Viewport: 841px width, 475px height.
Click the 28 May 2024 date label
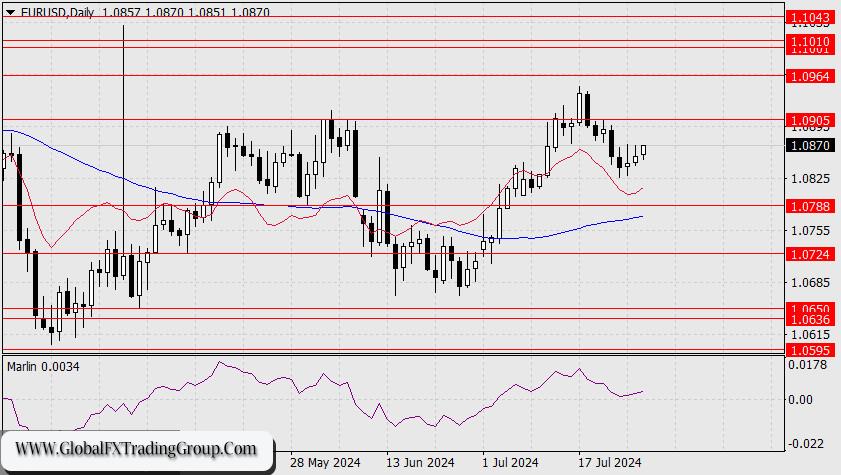[325, 463]
